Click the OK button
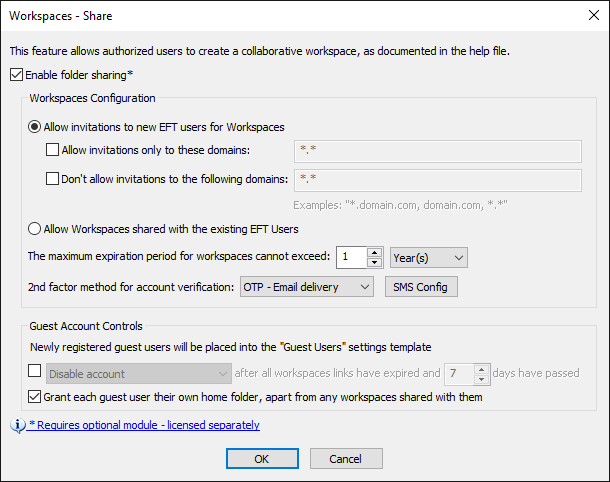610x482 pixels. (x=262, y=458)
